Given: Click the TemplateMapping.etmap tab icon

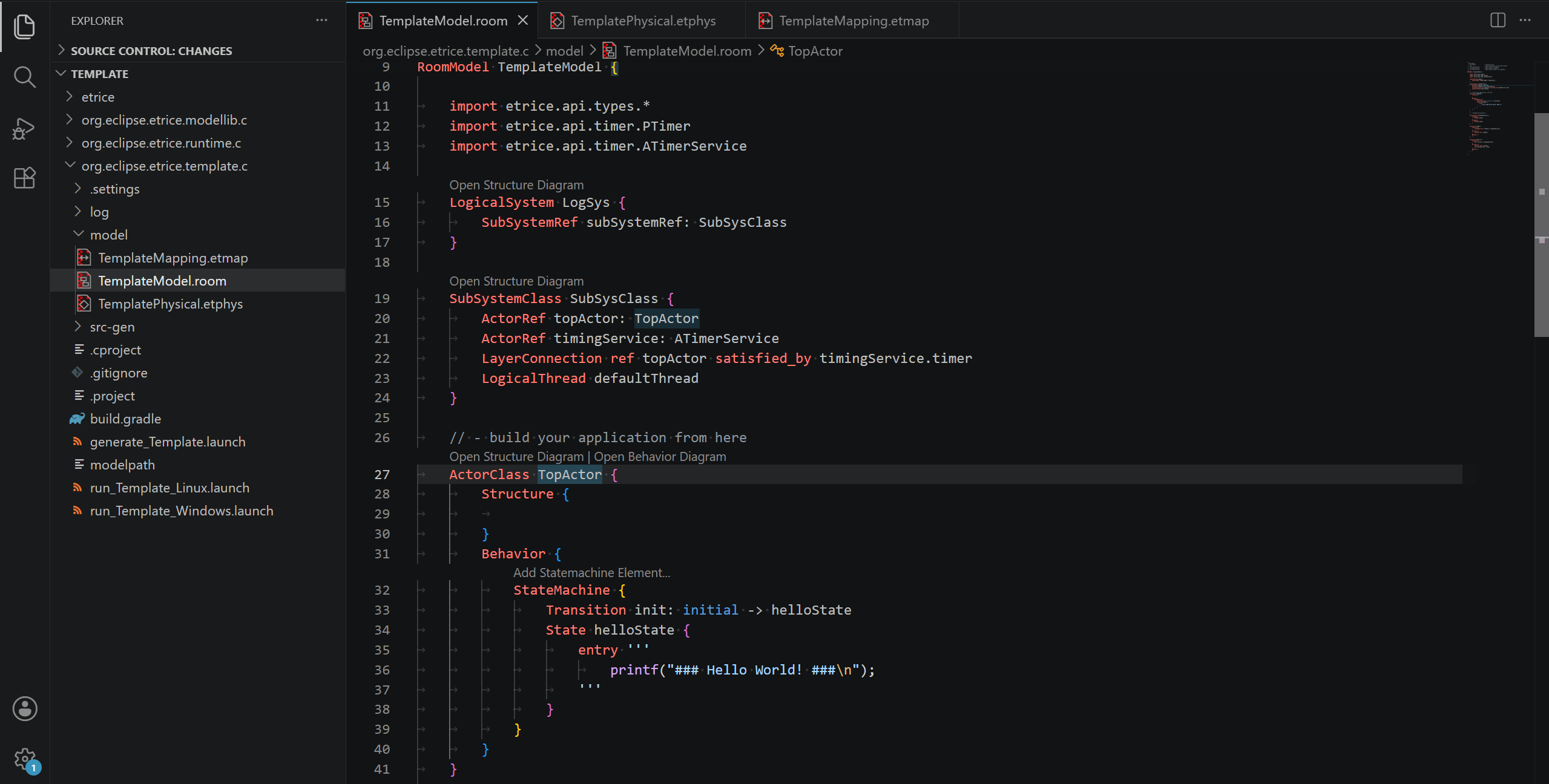Looking at the screenshot, I should 765,21.
